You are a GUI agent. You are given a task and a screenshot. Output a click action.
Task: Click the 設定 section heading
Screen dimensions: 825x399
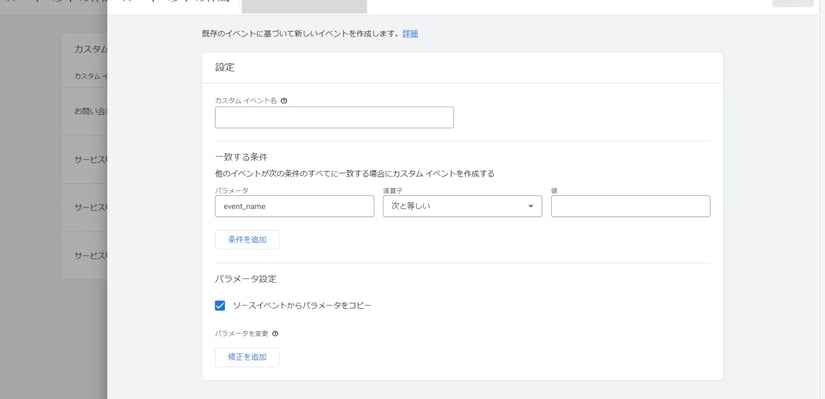click(225, 68)
